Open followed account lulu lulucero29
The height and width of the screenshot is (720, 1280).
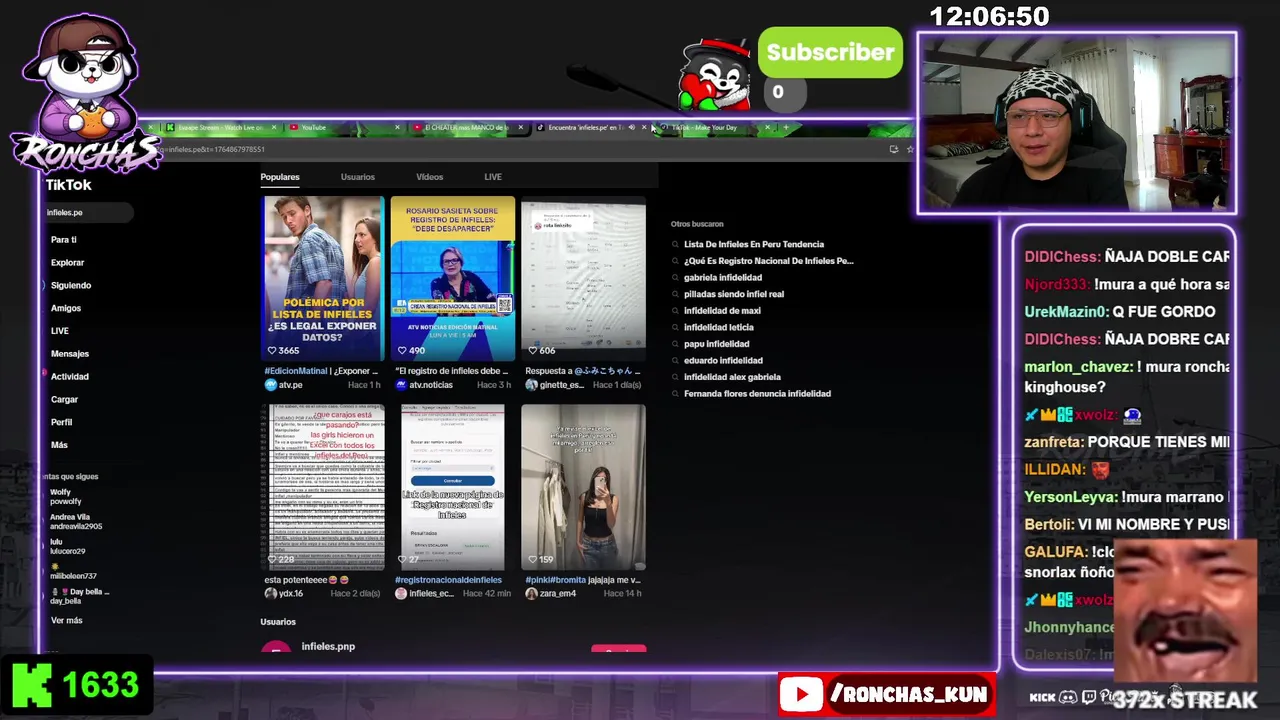pos(68,547)
